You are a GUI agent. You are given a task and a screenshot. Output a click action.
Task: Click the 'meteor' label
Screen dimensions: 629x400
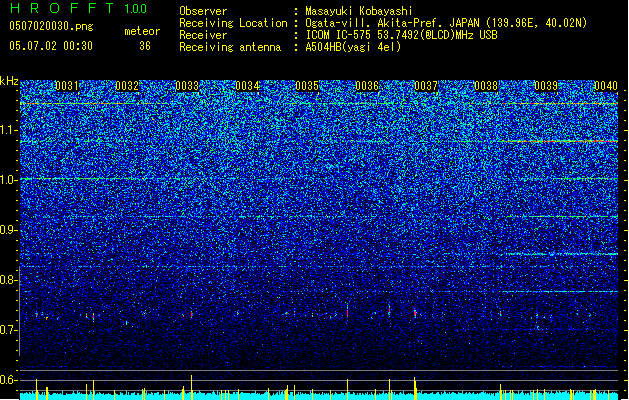click(142, 31)
